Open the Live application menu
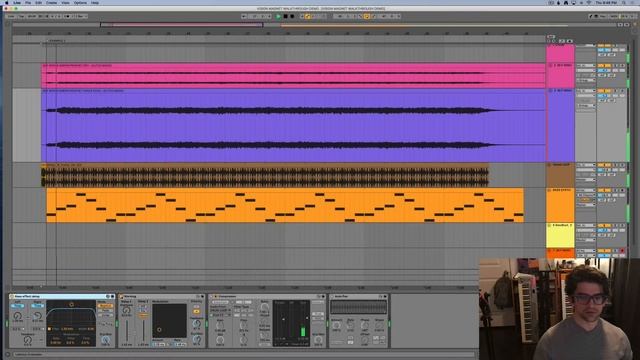The image size is (640, 360). pyautogui.click(x=17, y=2)
